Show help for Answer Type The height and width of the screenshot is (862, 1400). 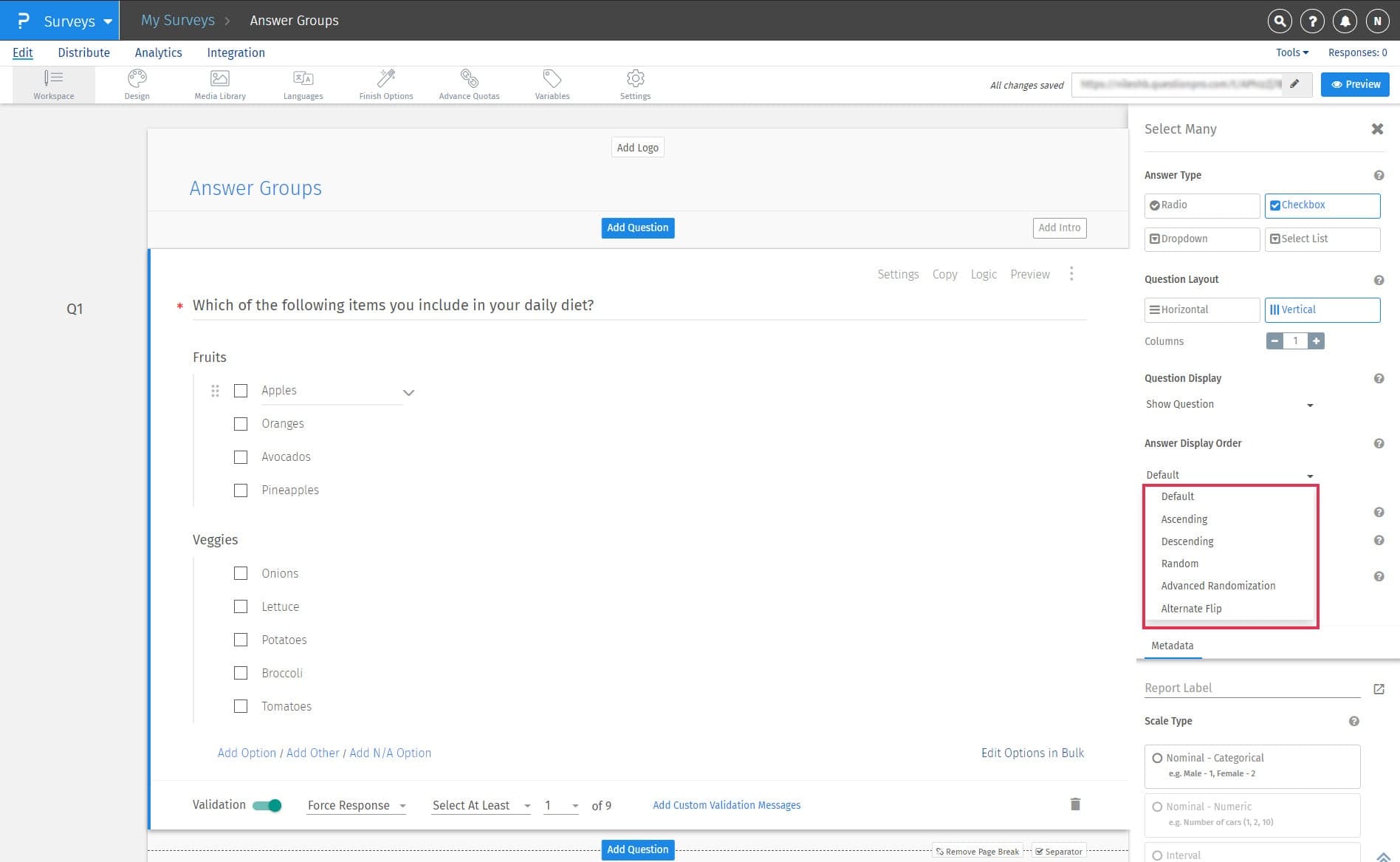tap(1379, 175)
